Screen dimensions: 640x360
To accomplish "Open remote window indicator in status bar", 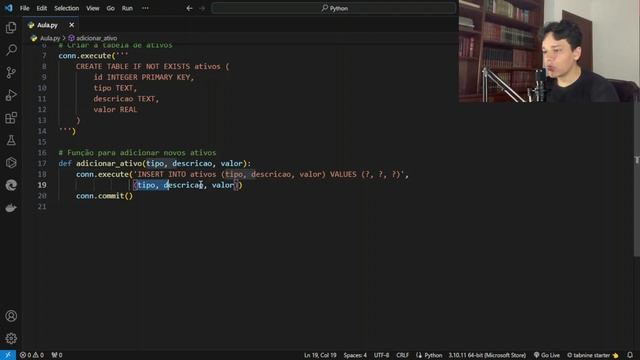I will [x=8, y=355].
